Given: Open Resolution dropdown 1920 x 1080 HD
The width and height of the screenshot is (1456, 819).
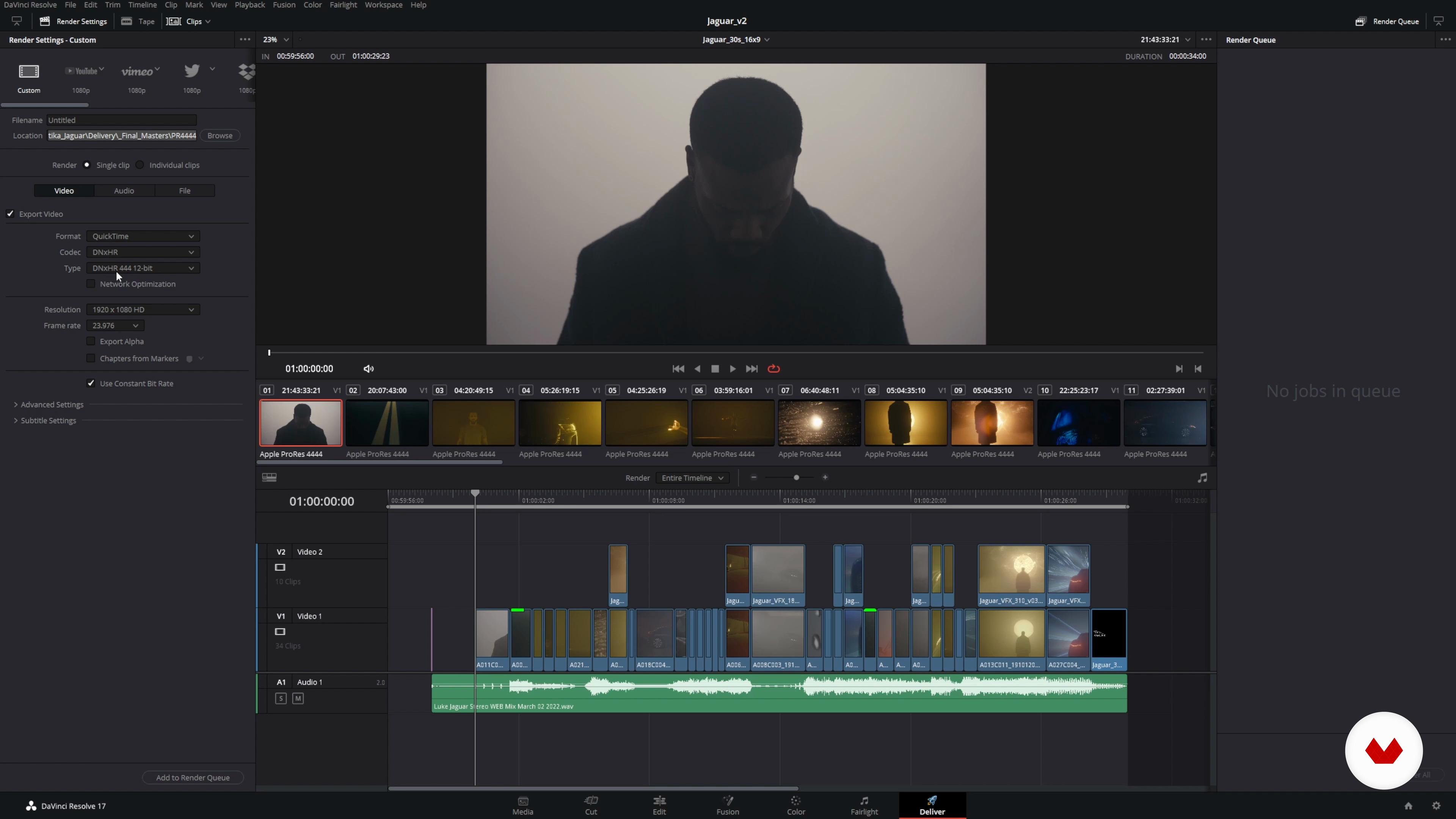Looking at the screenshot, I should click(143, 310).
